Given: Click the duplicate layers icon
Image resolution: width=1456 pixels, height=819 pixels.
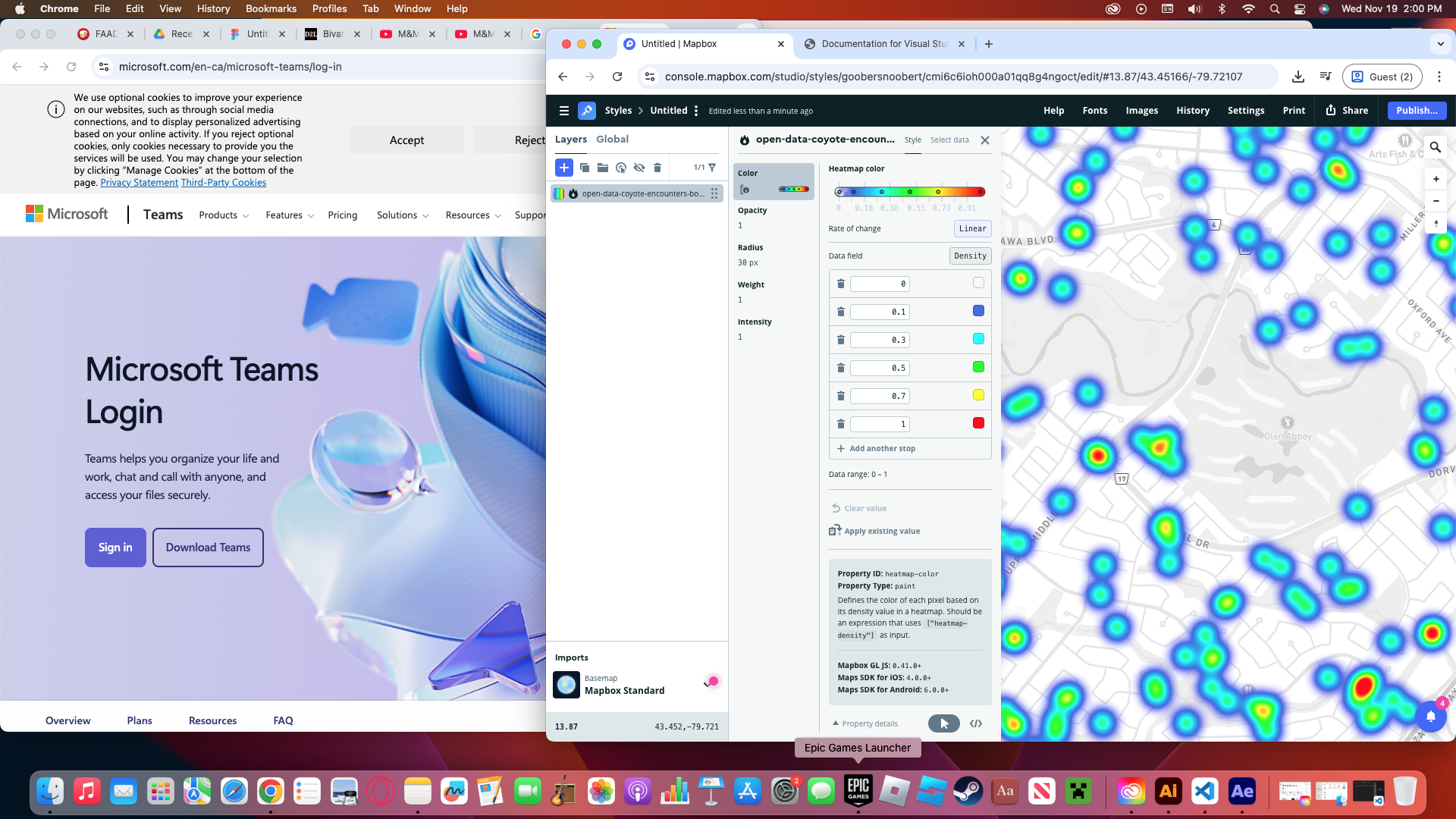Looking at the screenshot, I should (x=585, y=168).
